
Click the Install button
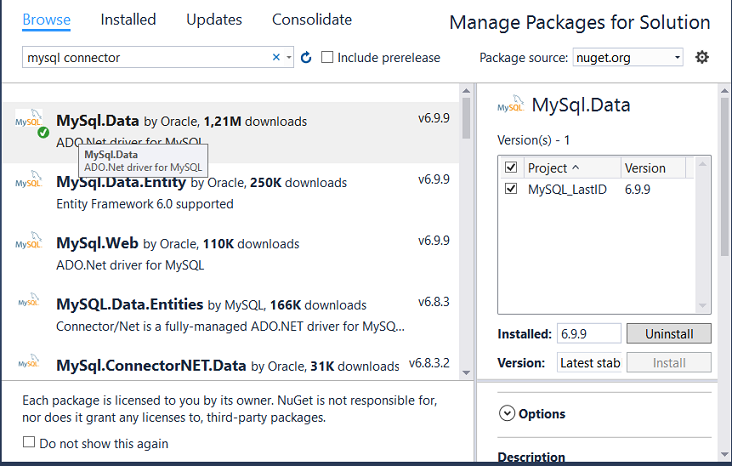coord(669,363)
